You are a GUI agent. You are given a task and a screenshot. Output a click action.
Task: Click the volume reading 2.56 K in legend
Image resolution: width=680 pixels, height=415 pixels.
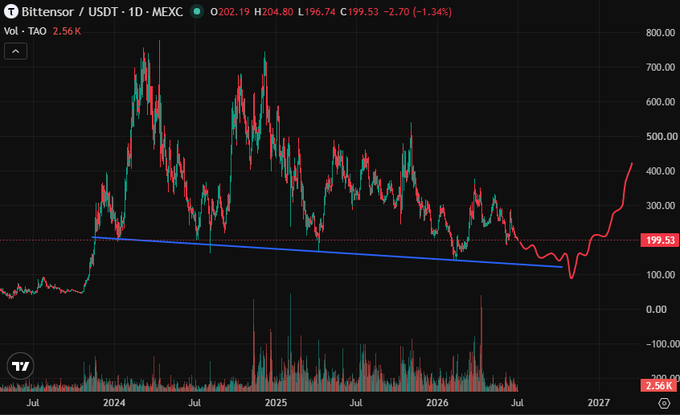pos(67,31)
